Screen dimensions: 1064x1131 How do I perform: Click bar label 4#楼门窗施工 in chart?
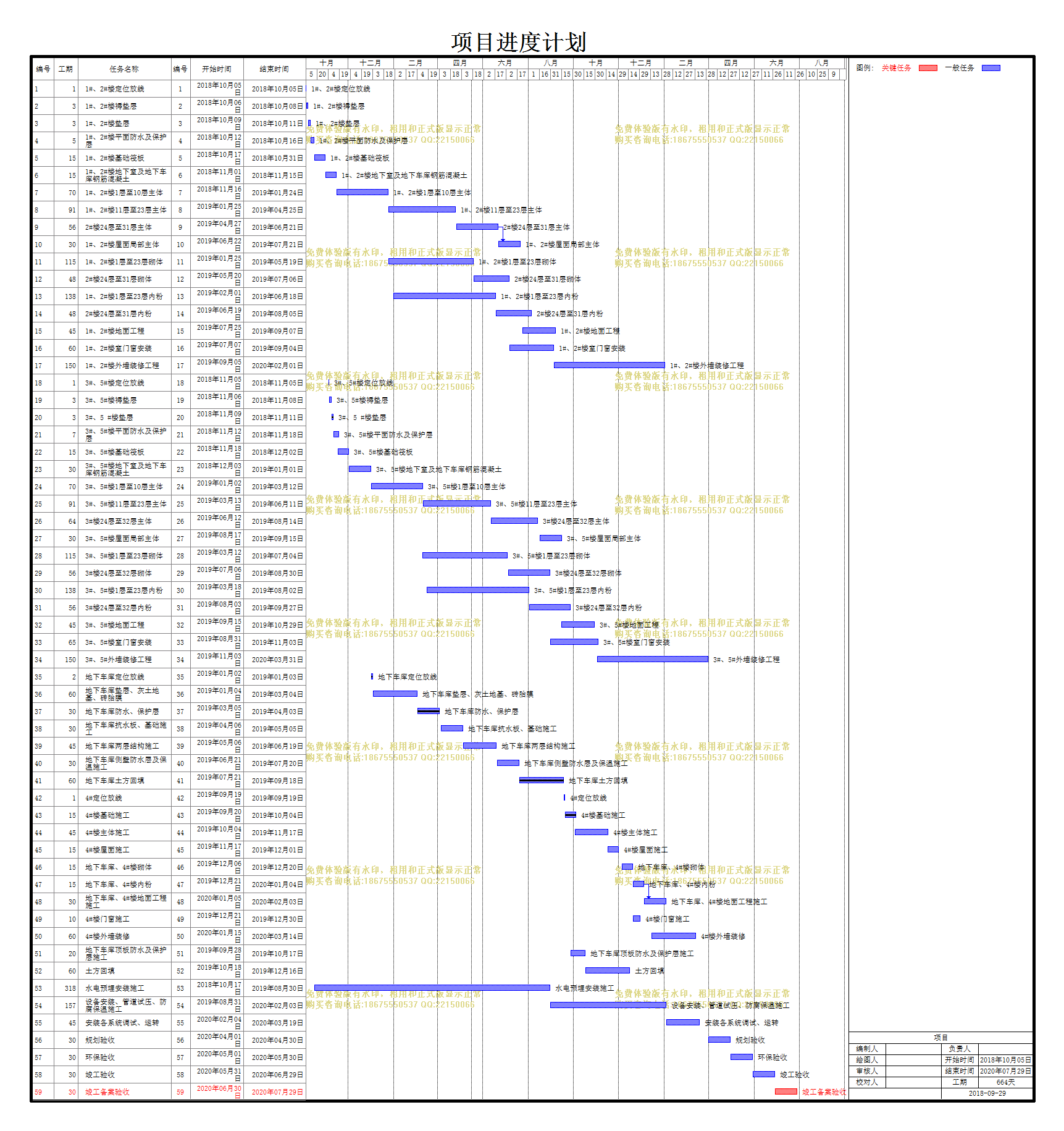[x=668, y=919]
